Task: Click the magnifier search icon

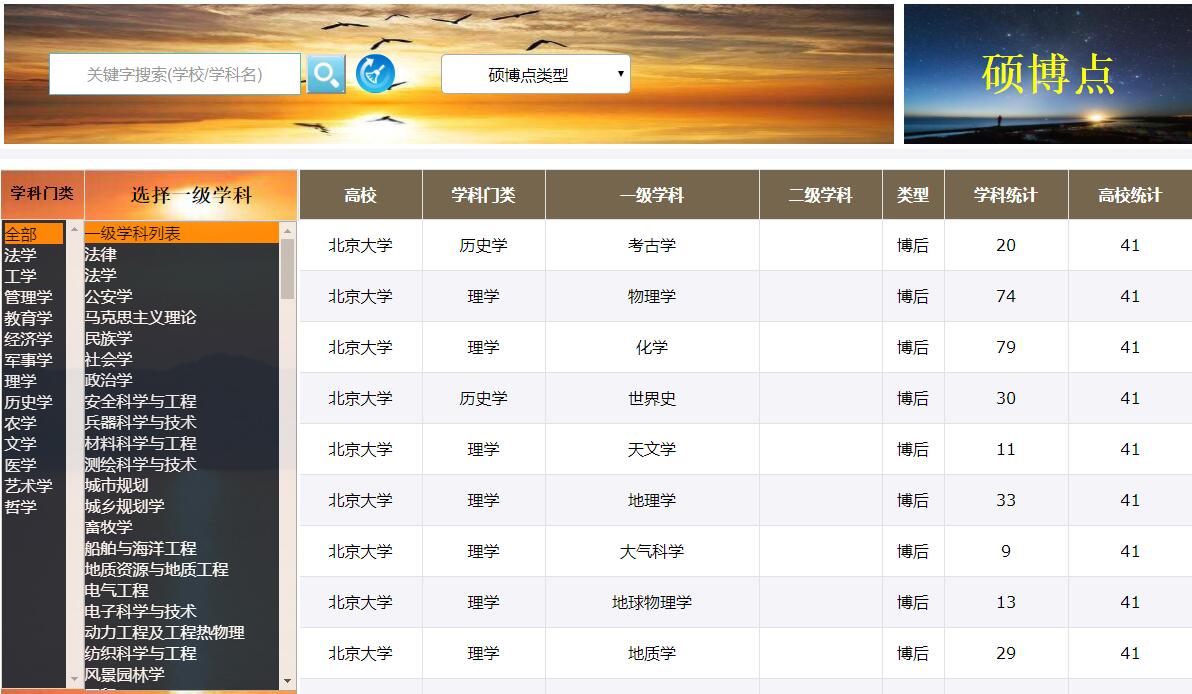Action: click(x=325, y=74)
